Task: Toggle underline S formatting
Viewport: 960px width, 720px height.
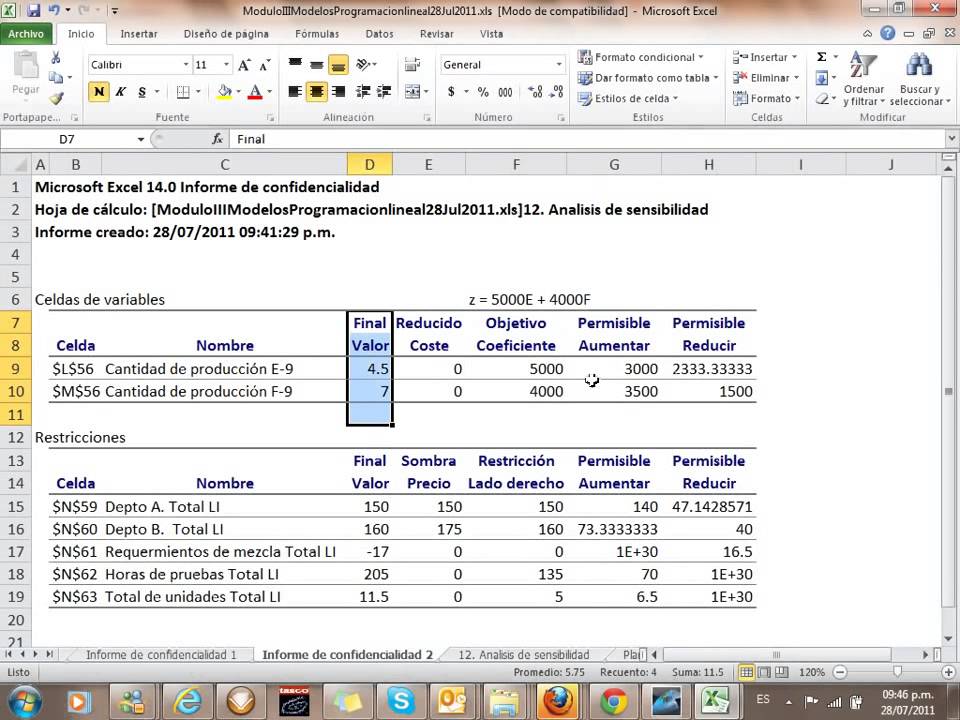Action: point(142,92)
